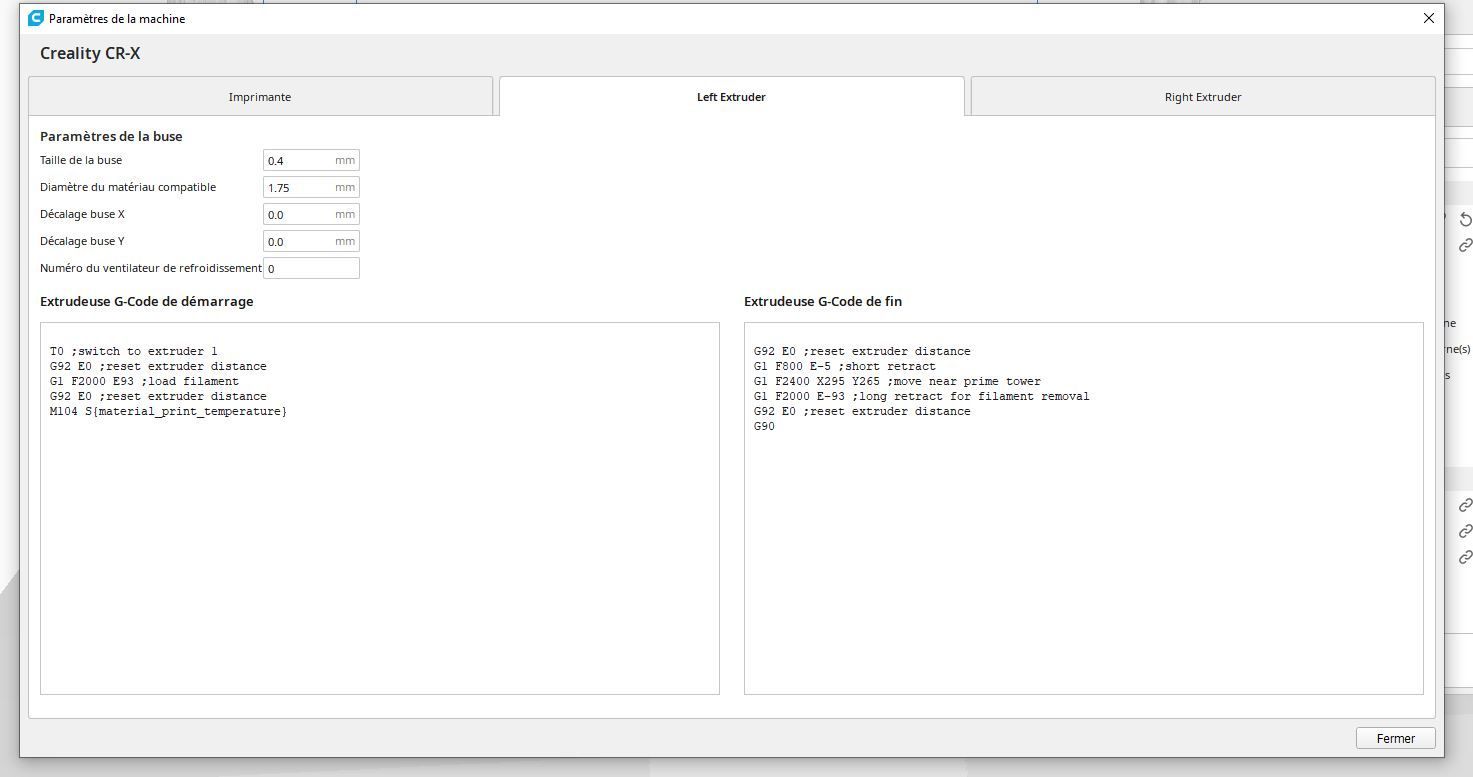Click the Fermer button
1473x777 pixels.
(x=1395, y=738)
